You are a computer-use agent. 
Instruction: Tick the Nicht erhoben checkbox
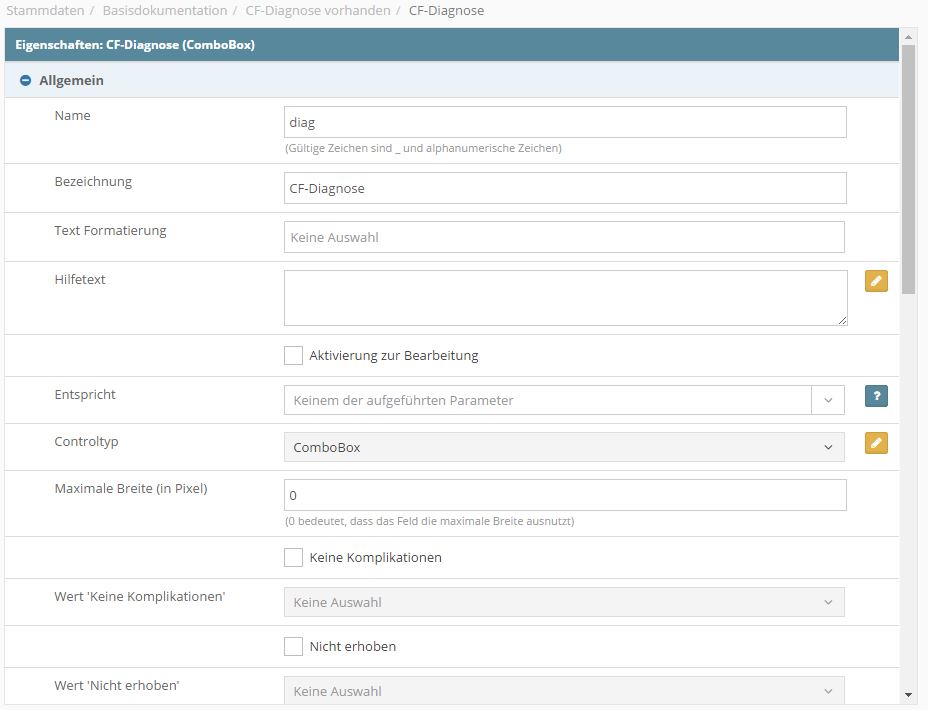(293, 646)
